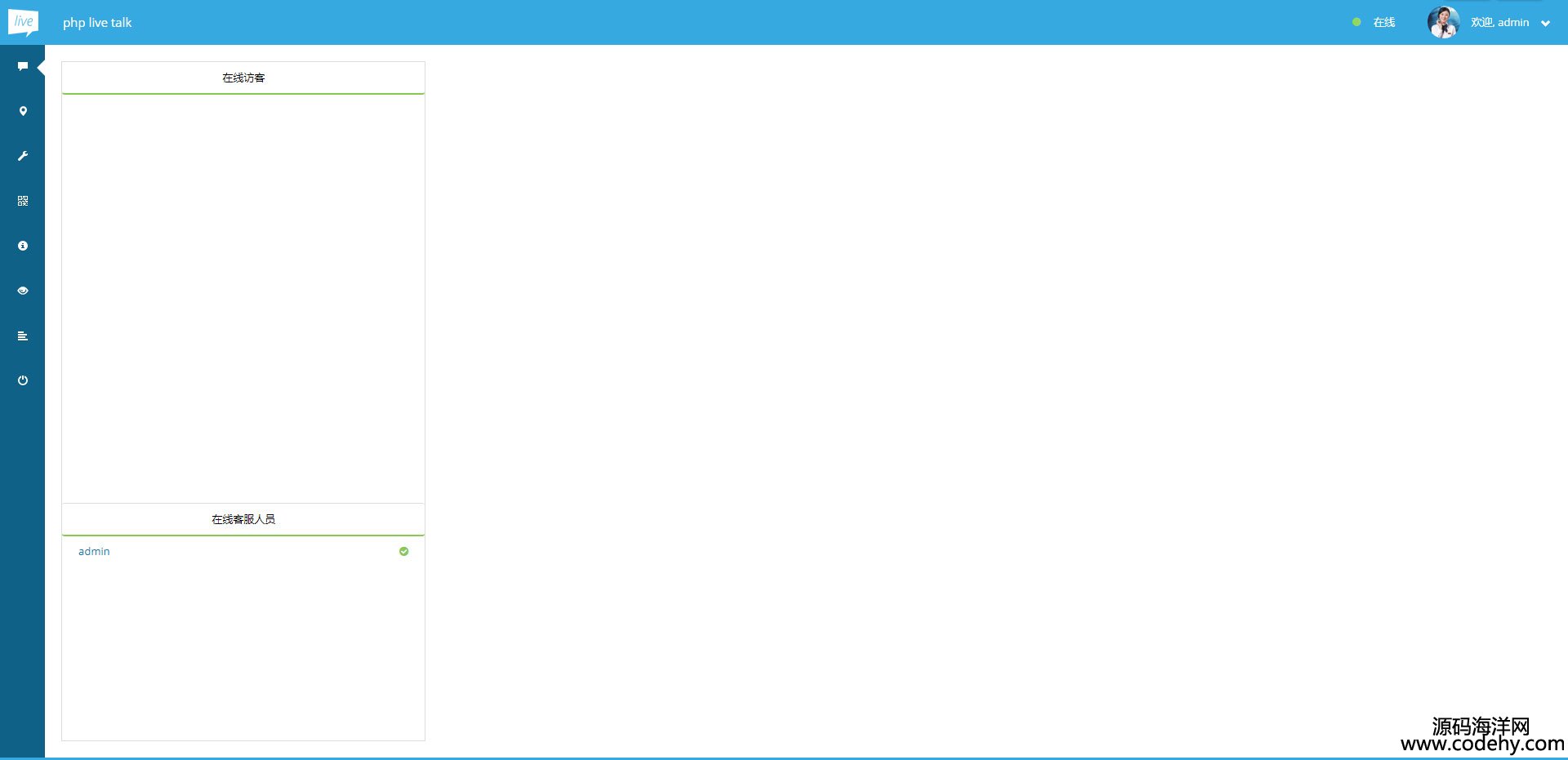Click the info circle sidebar icon
Screen dimensions: 1568x760
[23, 246]
